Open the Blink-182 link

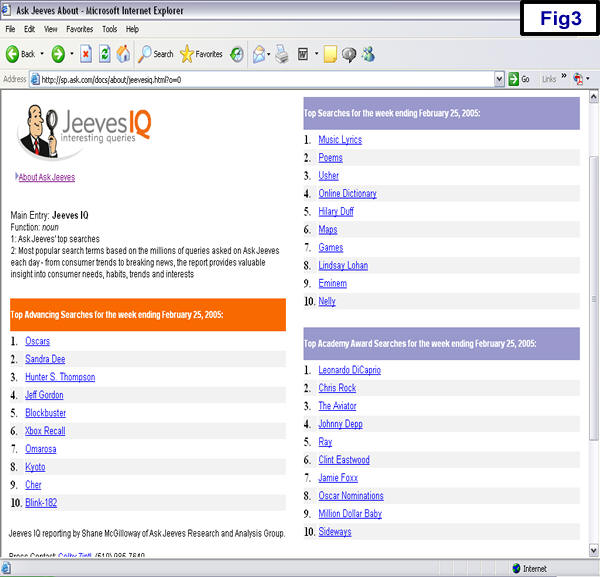[x=41, y=502]
